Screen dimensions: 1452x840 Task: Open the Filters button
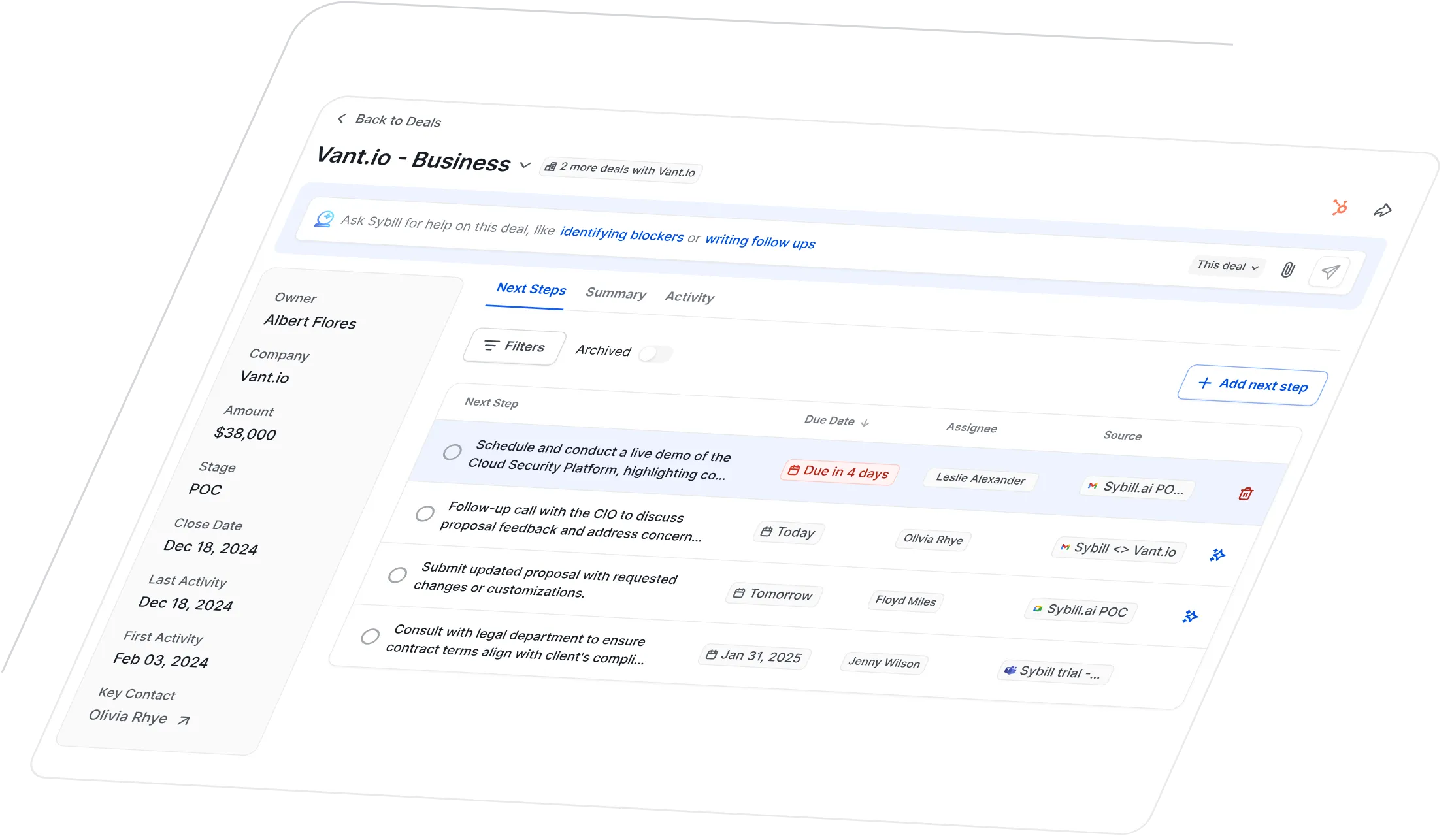(x=514, y=346)
